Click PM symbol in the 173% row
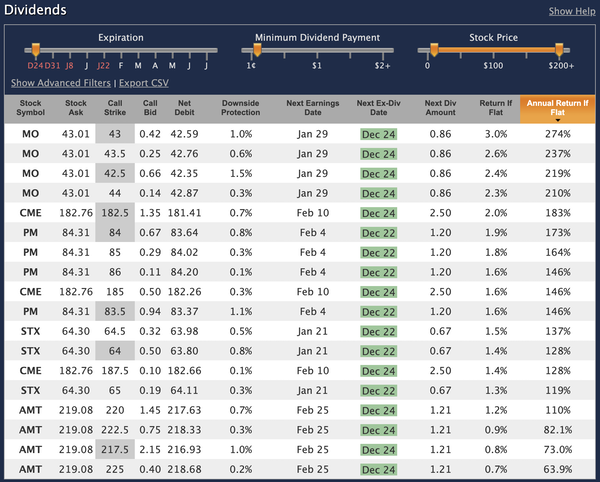Screen dimensions: 600x482 point(31,233)
